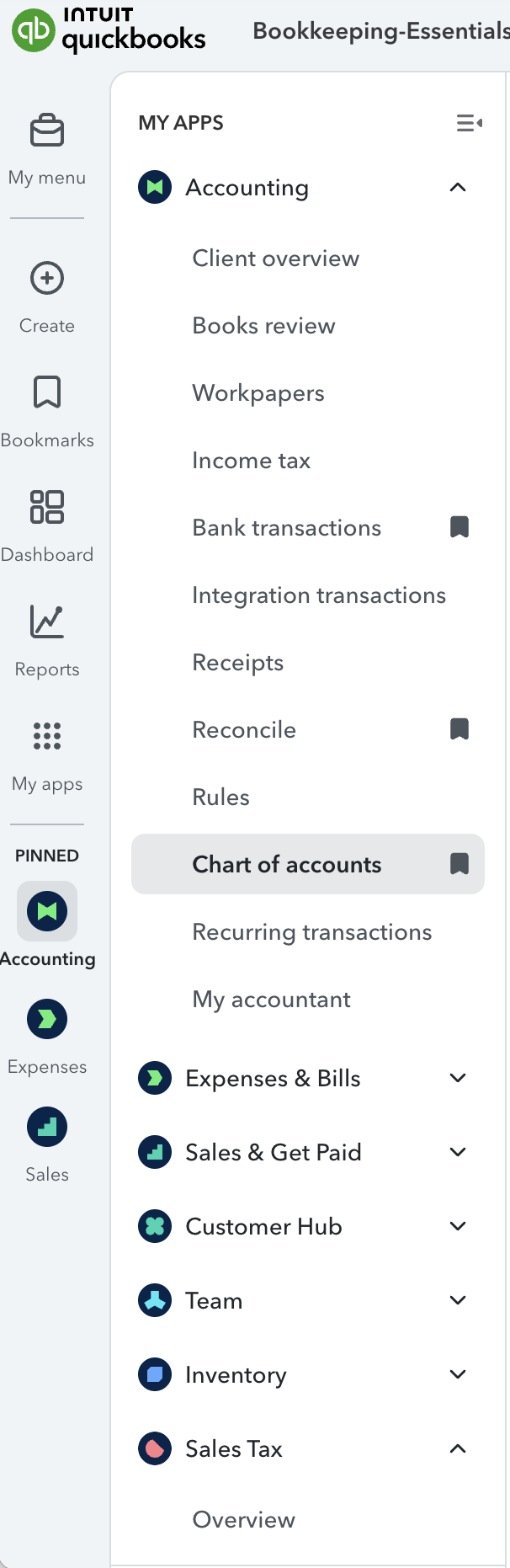Expand the Expenses & Bills section
The height and width of the screenshot is (1568, 510).
point(458,1078)
